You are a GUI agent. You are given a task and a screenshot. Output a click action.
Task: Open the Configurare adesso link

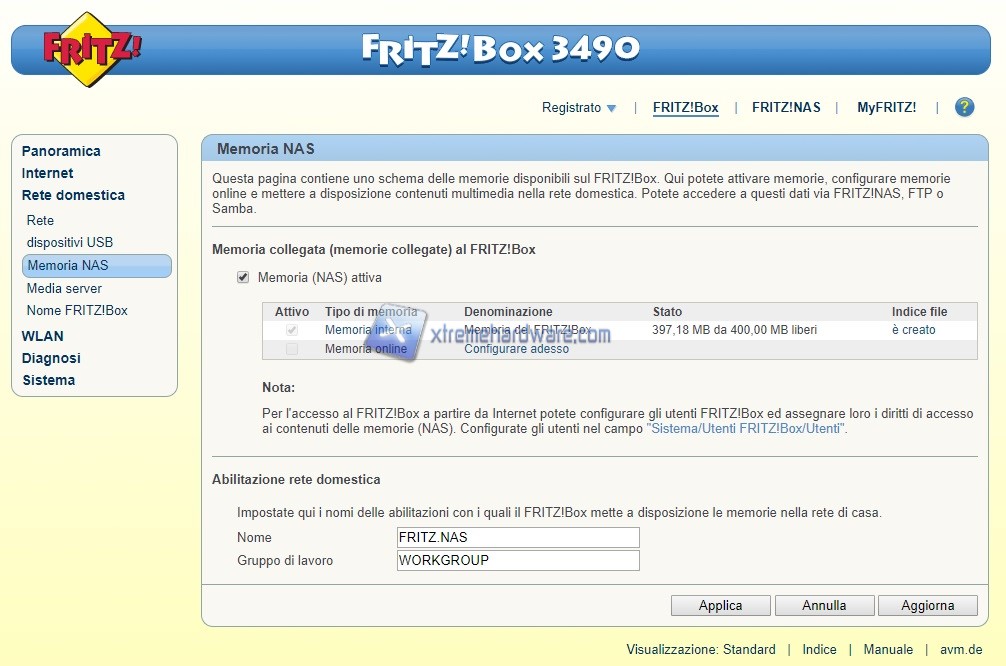[516, 349]
